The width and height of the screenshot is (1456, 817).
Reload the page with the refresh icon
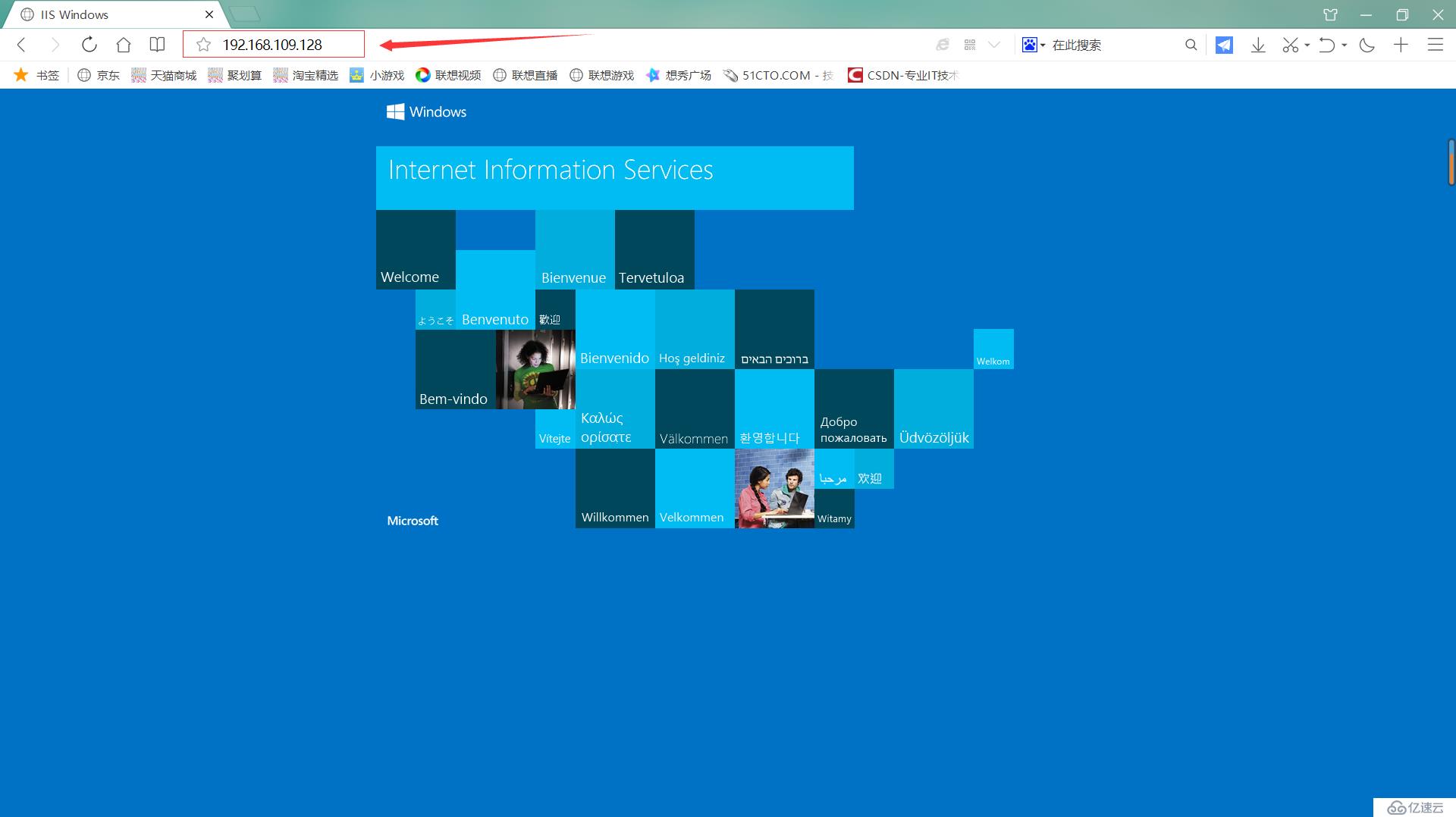tap(89, 45)
